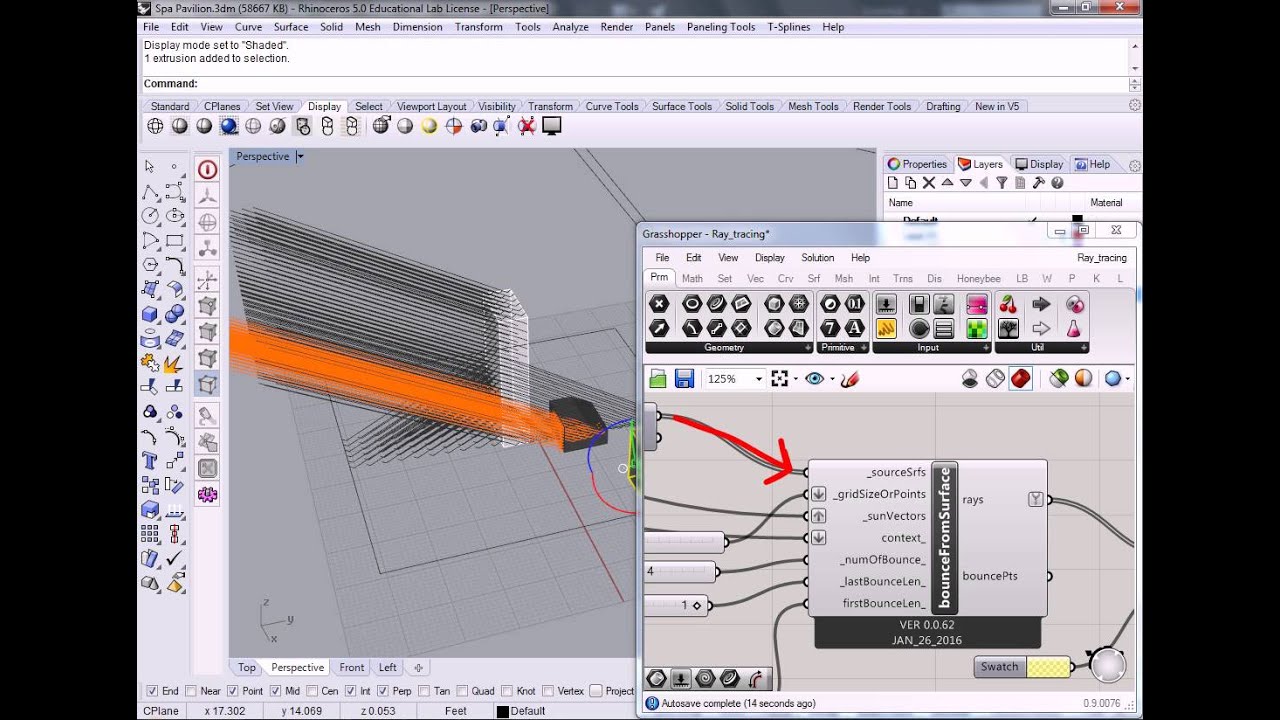Delete layer with the X icon
Image resolution: width=1280 pixels, height=720 pixels.
click(929, 183)
